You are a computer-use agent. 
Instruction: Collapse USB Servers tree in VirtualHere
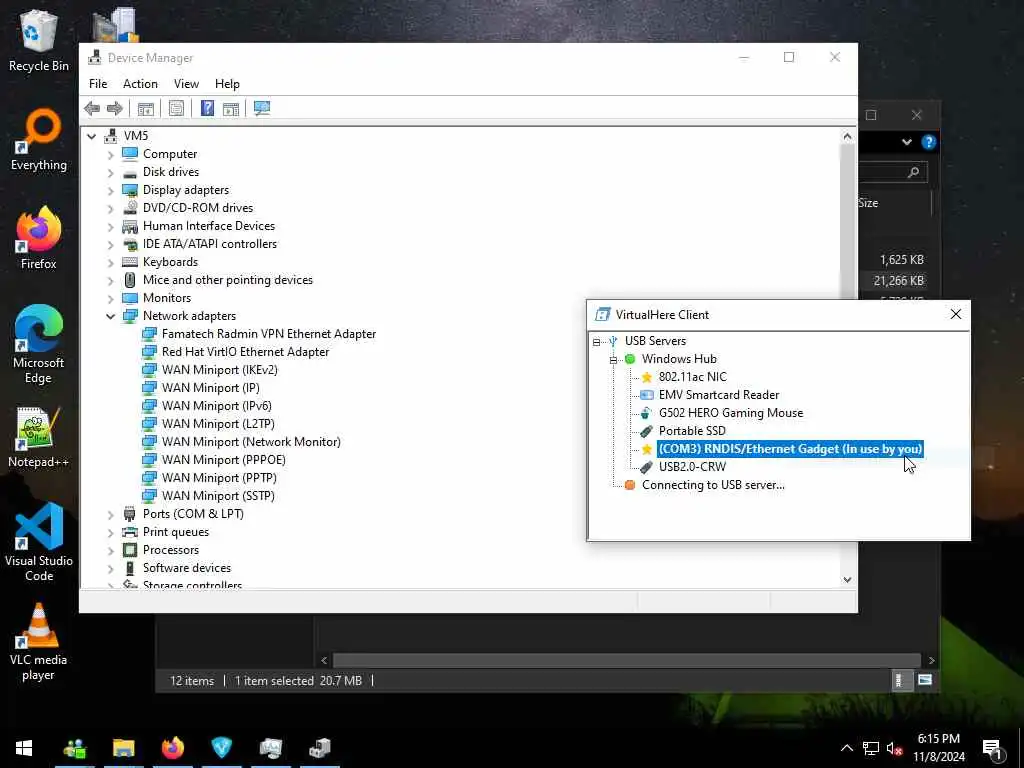596,342
